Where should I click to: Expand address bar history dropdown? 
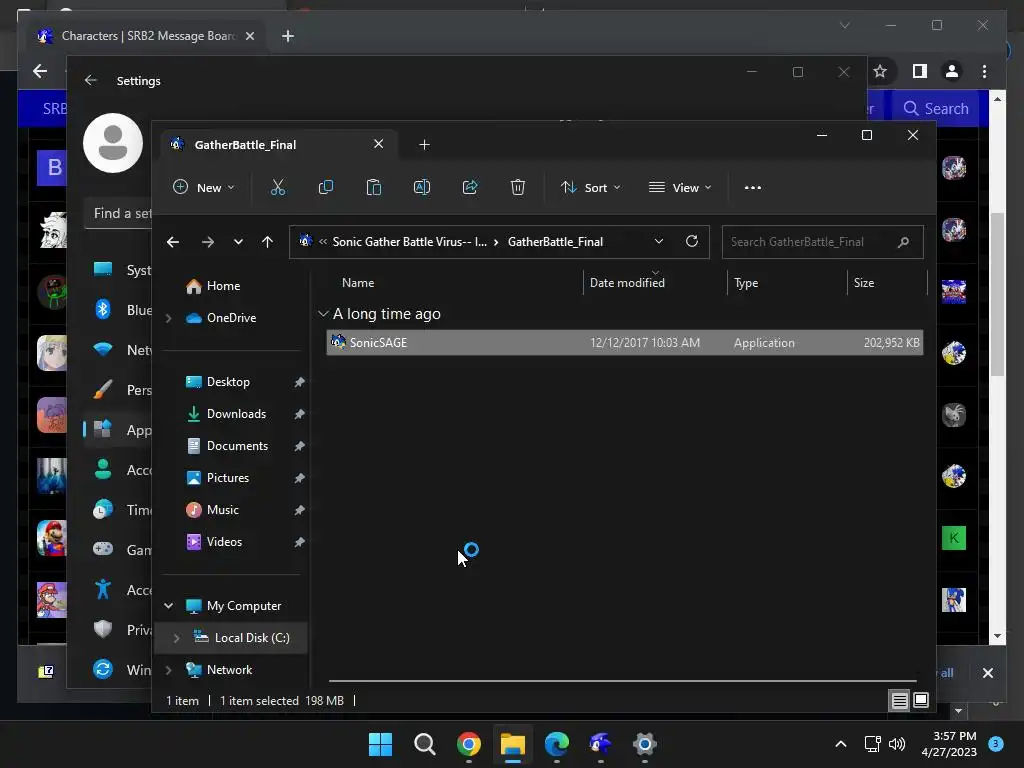coord(659,242)
